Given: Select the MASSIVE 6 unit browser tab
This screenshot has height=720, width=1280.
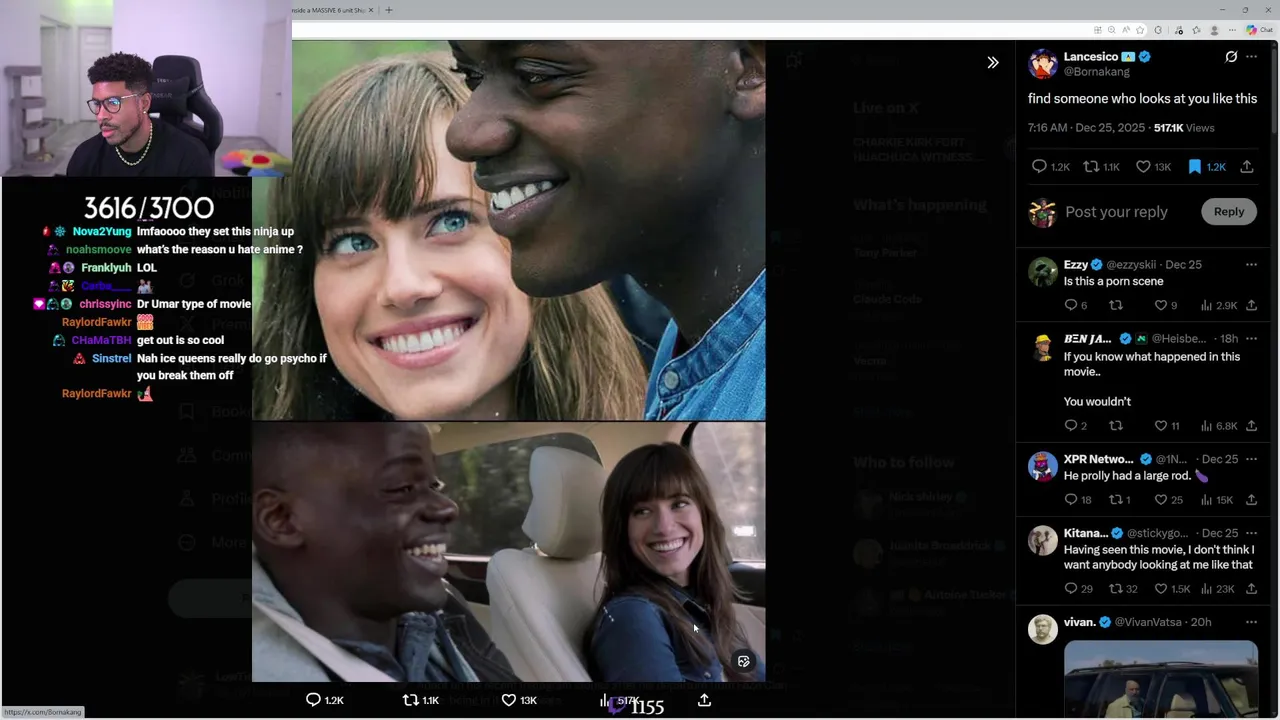Looking at the screenshot, I should point(332,10).
